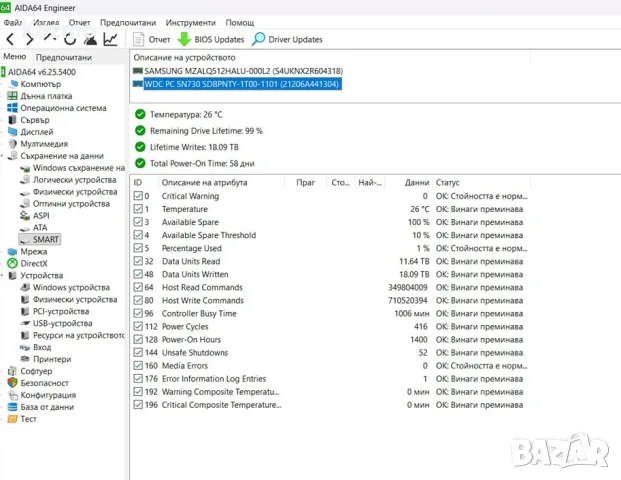Open the Файл menu

(x=13, y=23)
